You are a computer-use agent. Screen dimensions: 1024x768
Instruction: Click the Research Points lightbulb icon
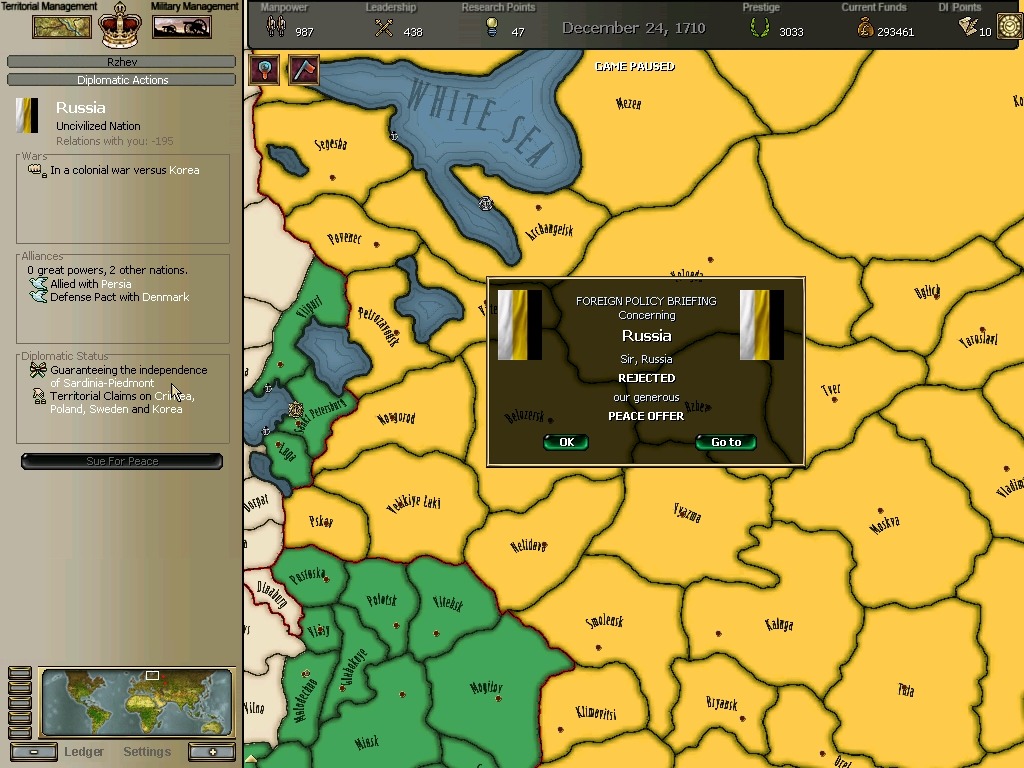click(492, 26)
